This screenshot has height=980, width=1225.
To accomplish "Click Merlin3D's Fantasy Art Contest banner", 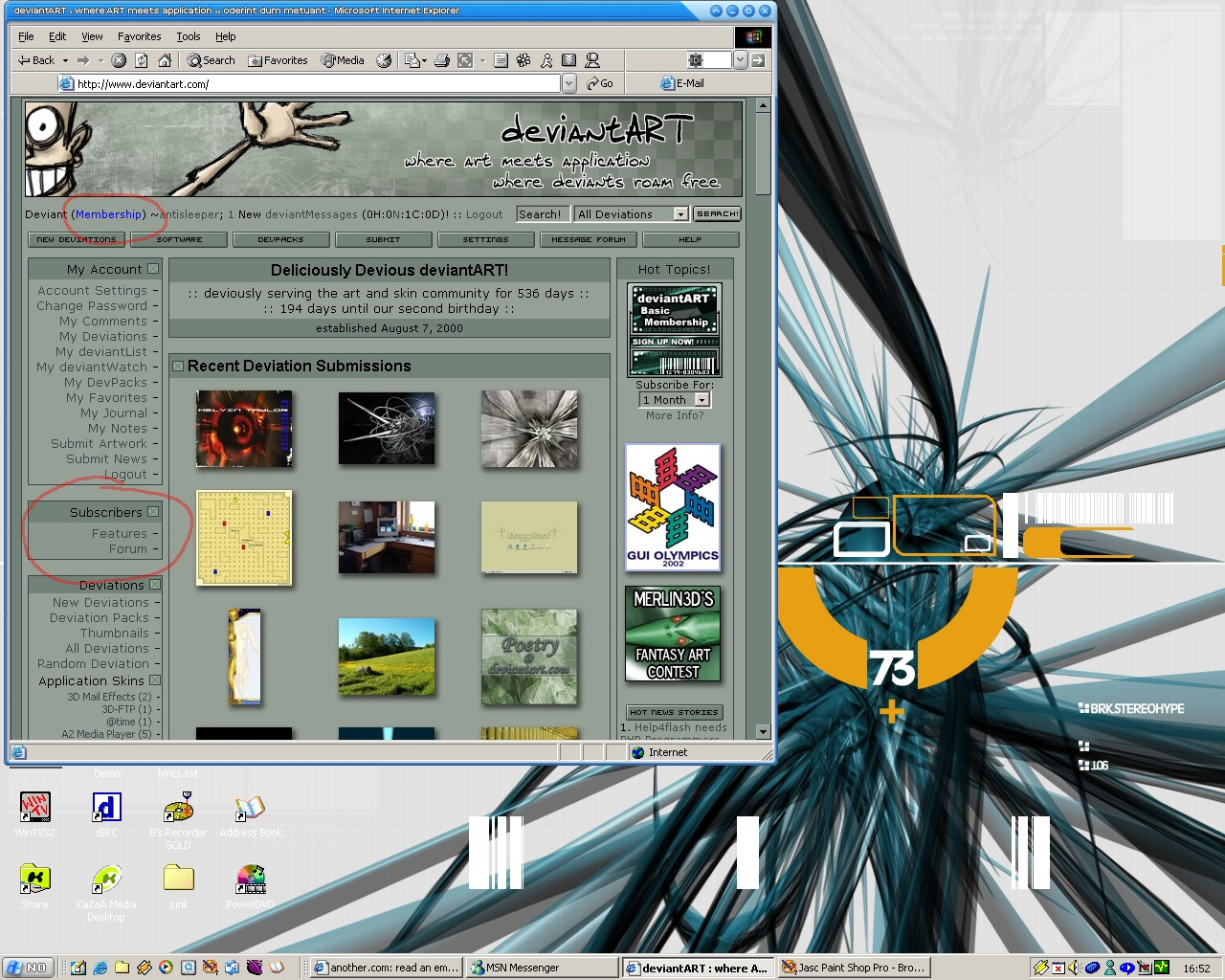I will pyautogui.click(x=673, y=634).
